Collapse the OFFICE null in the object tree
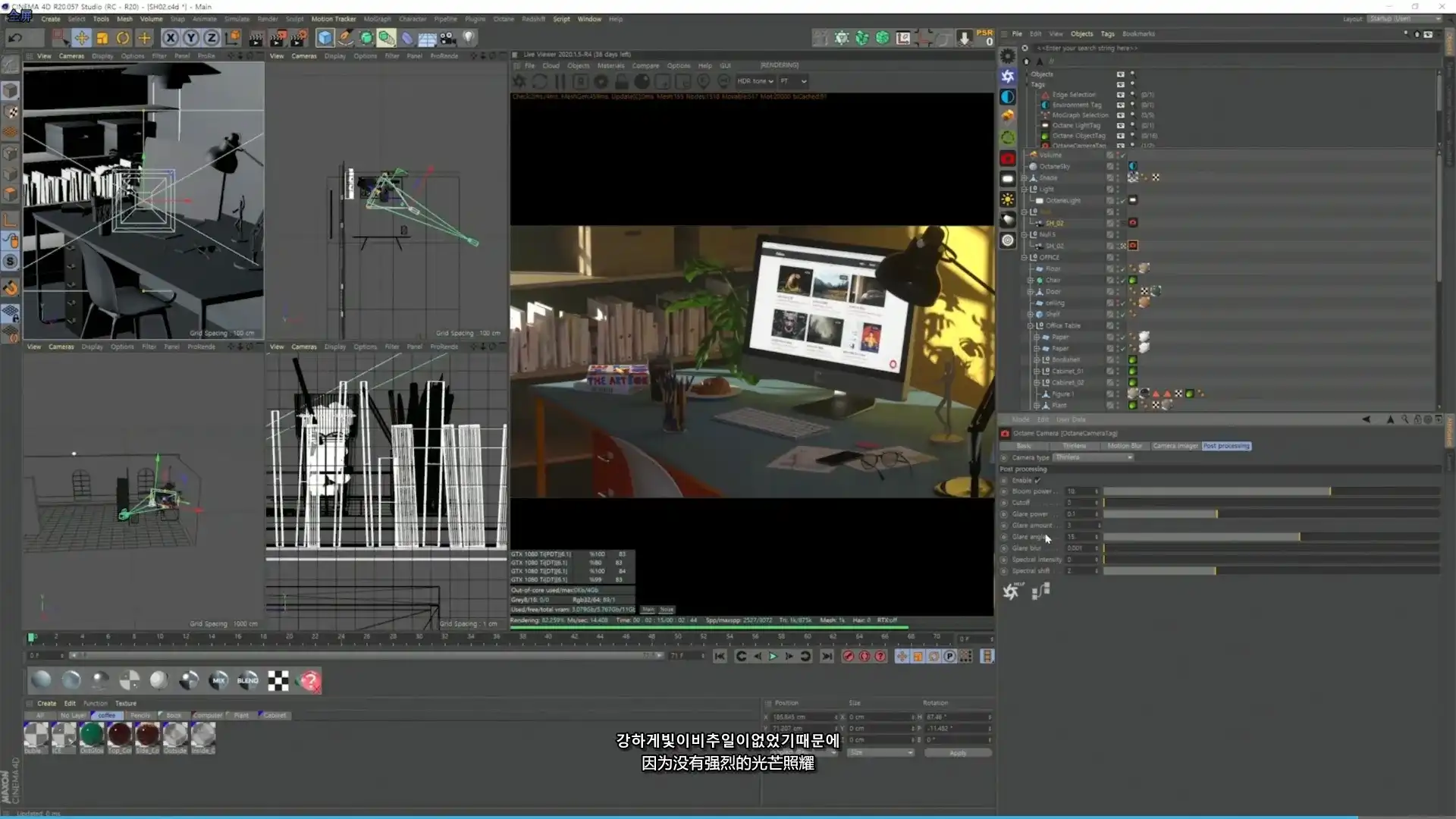 point(1025,258)
